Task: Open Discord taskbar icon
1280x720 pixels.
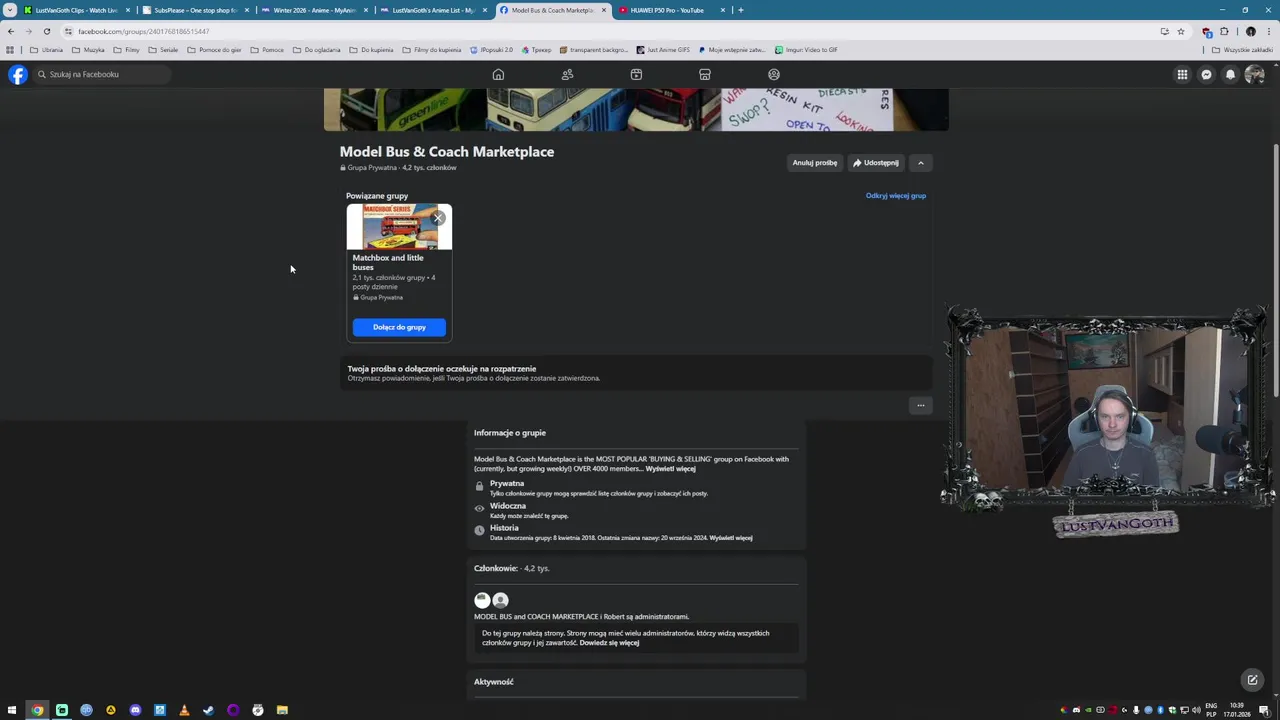Action: [x=135, y=710]
